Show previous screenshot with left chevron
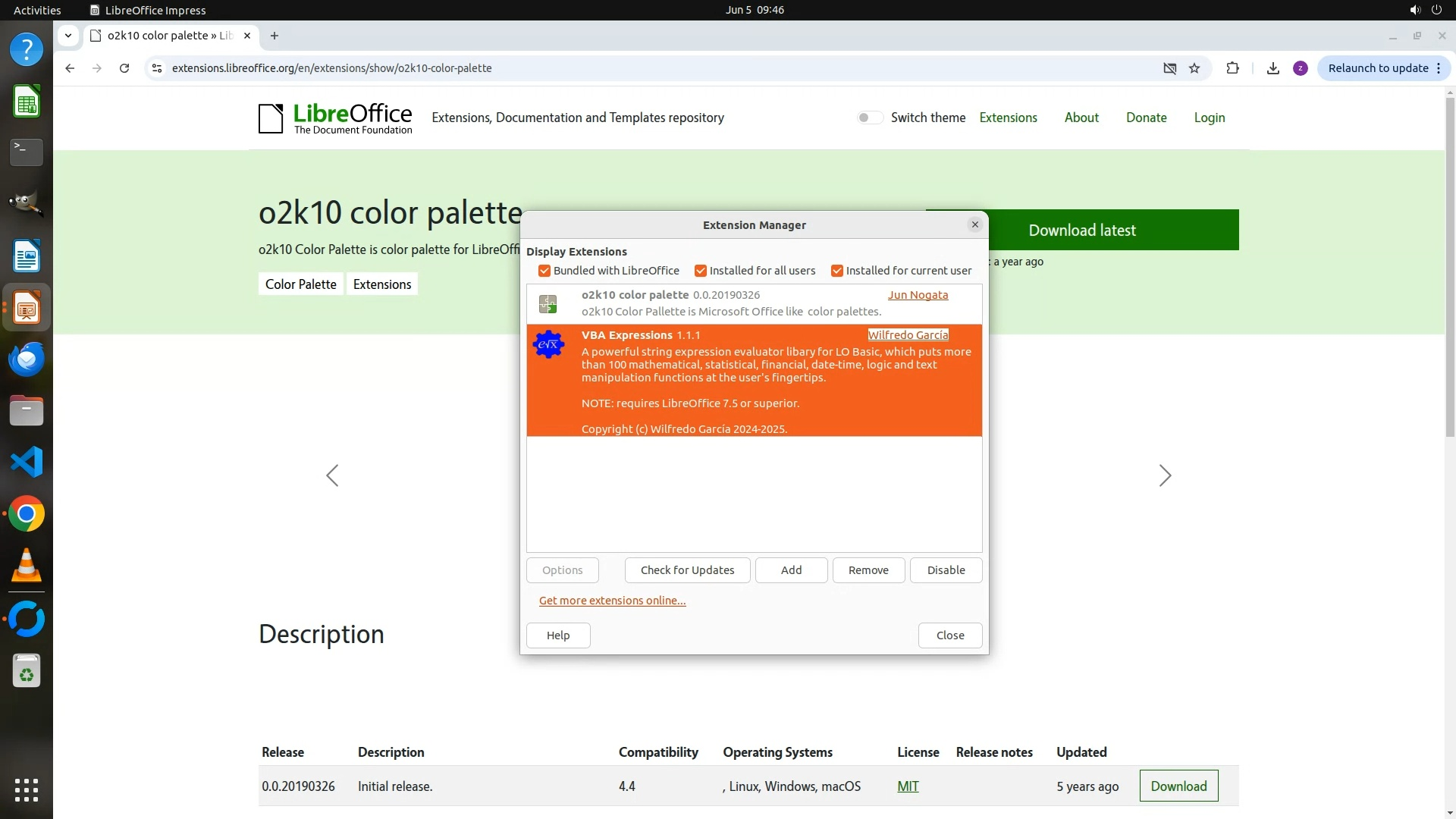The width and height of the screenshot is (1456, 819). (x=332, y=475)
